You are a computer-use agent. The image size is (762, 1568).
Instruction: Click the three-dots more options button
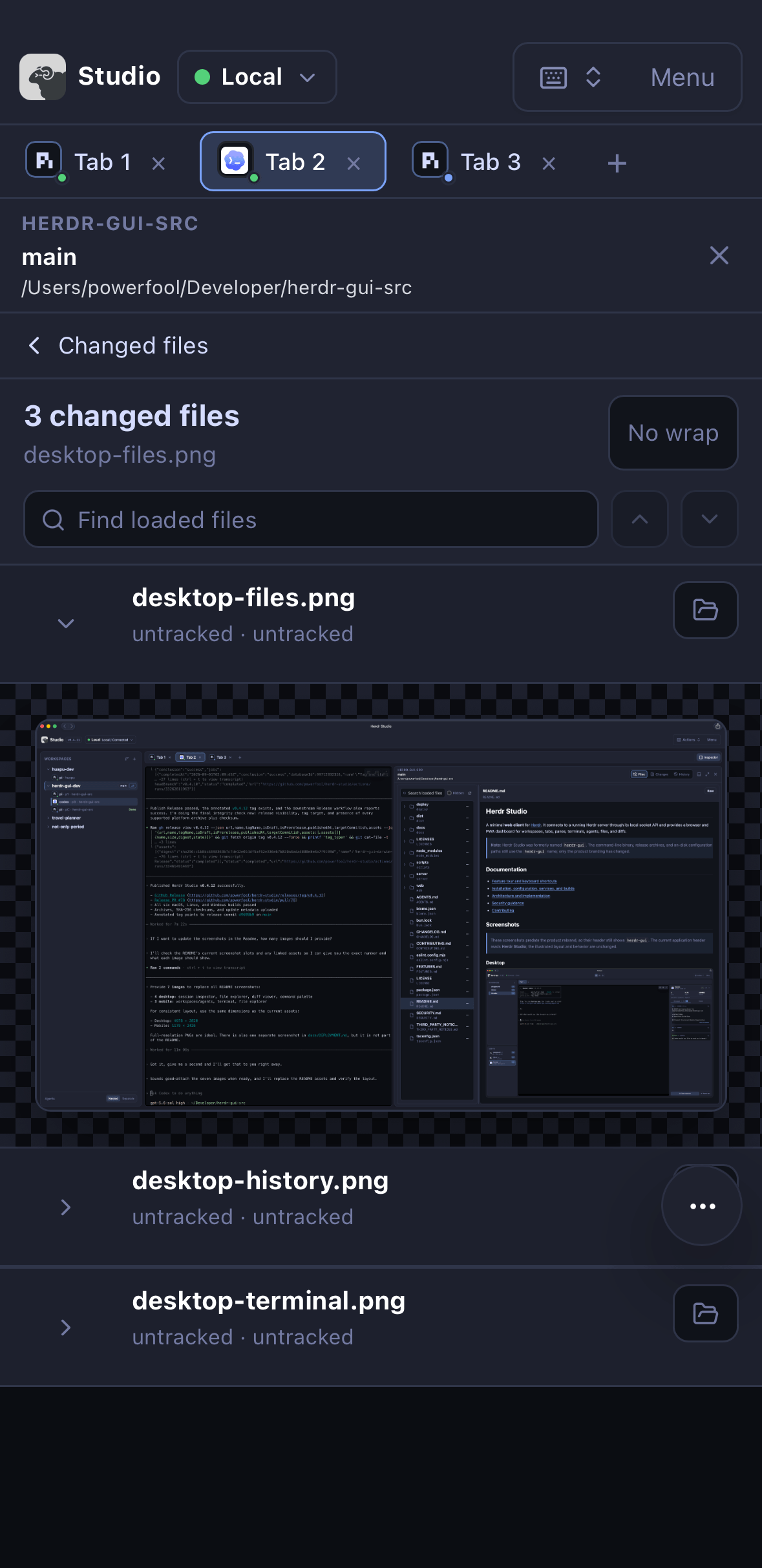click(702, 1206)
